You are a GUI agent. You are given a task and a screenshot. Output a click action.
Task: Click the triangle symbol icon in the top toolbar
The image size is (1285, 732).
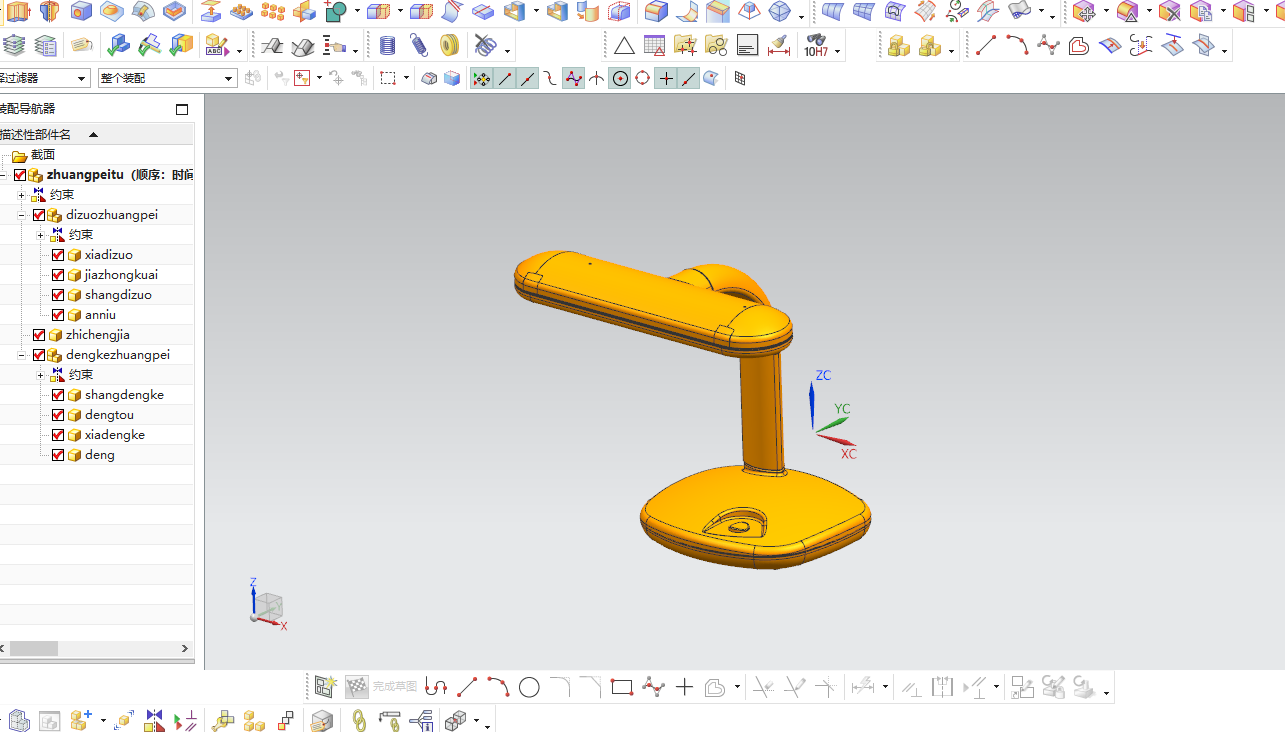pyautogui.click(x=624, y=46)
